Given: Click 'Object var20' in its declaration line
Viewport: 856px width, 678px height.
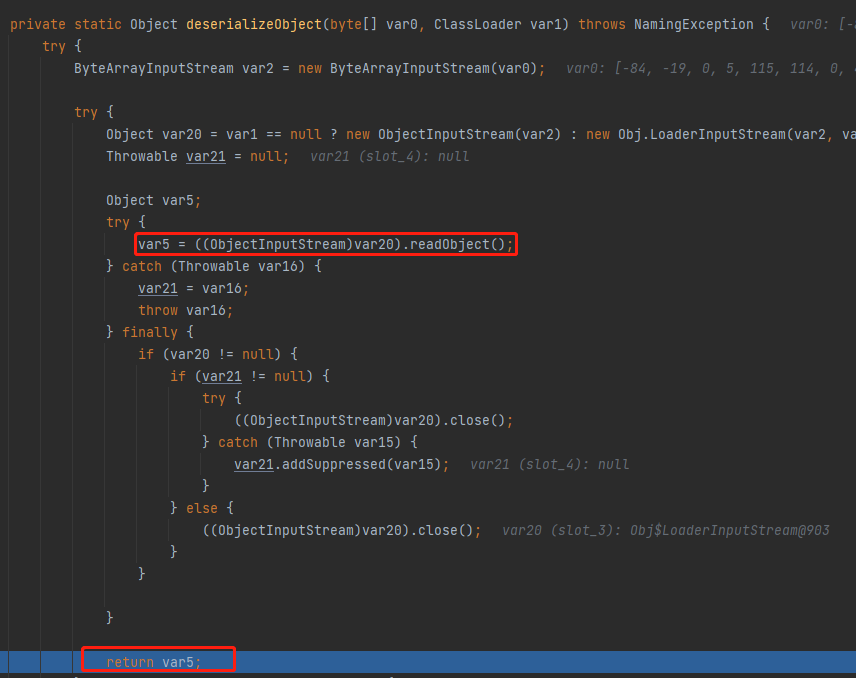Looking at the screenshot, I should click(154, 134).
